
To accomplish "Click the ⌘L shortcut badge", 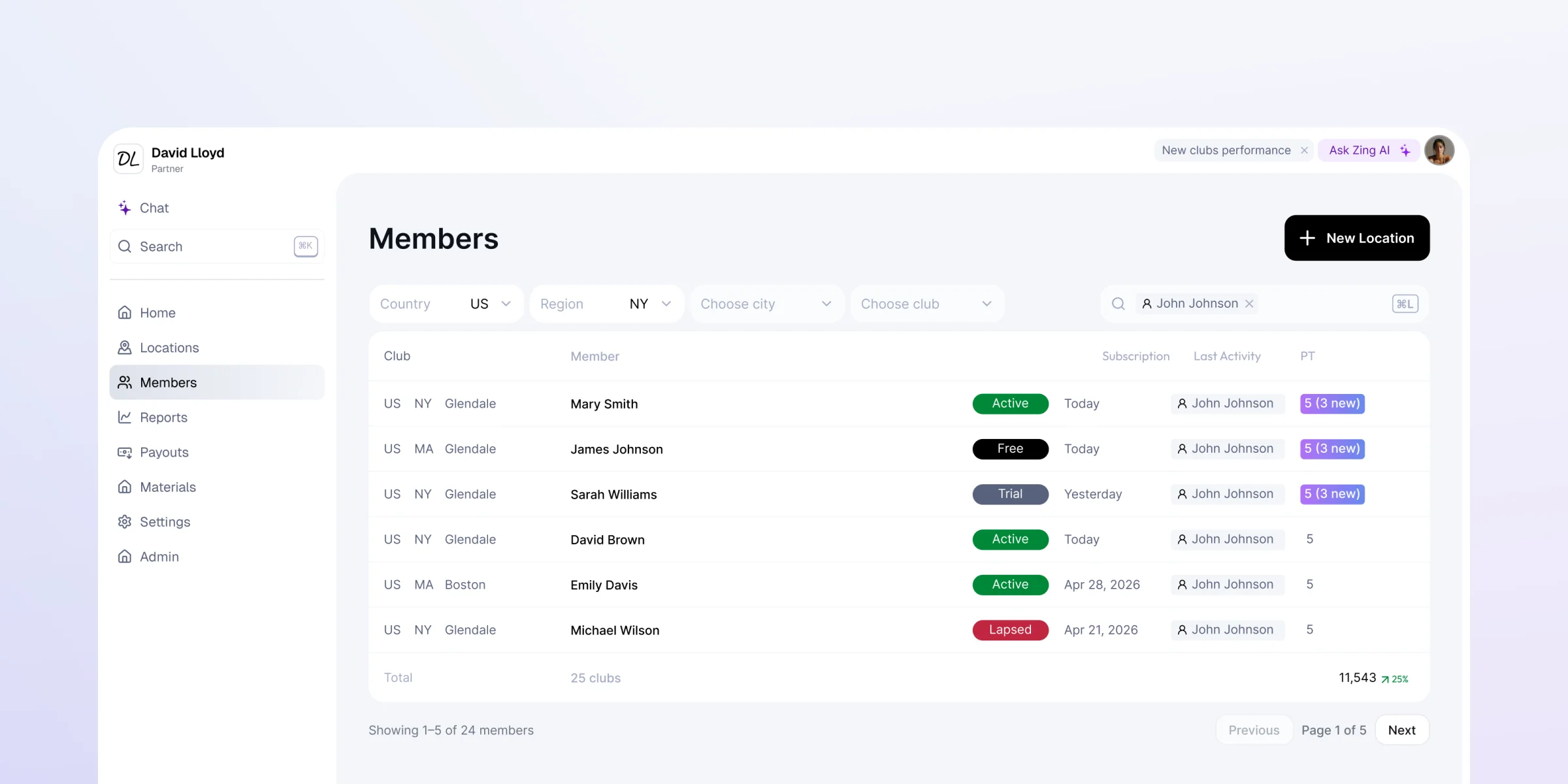I will tap(1405, 304).
